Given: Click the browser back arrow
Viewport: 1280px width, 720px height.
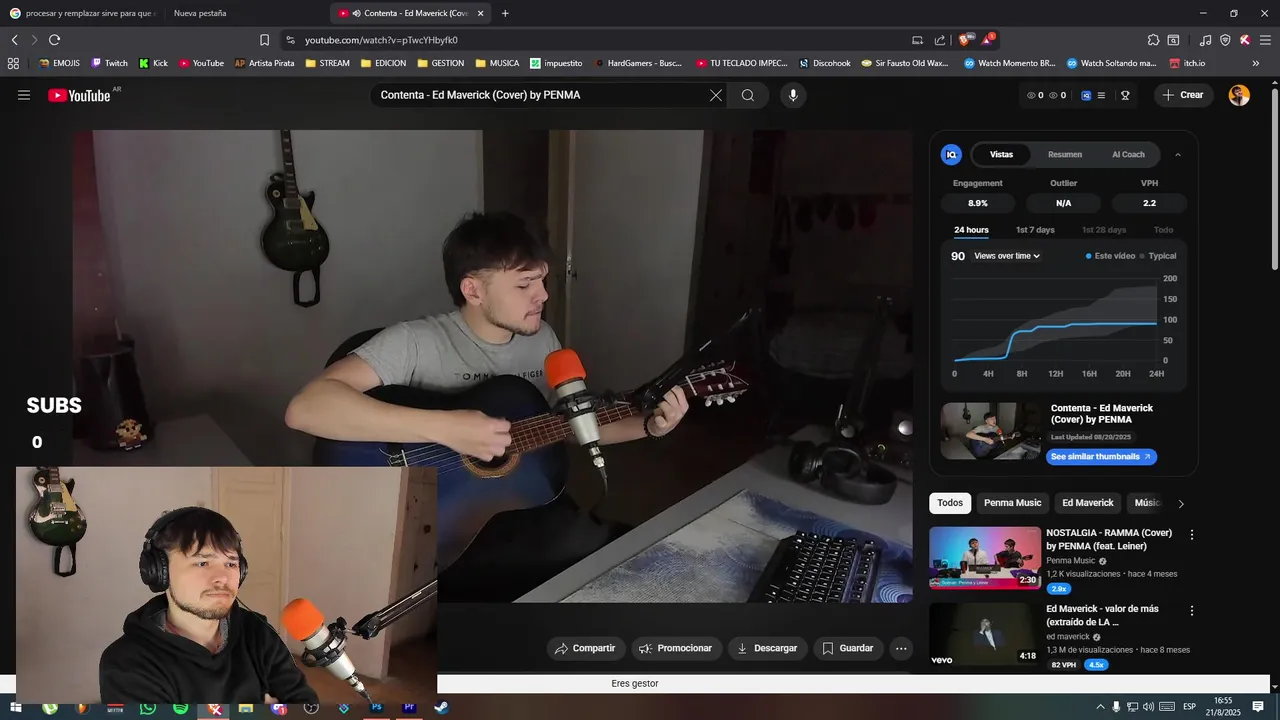Looking at the screenshot, I should 15,40.
